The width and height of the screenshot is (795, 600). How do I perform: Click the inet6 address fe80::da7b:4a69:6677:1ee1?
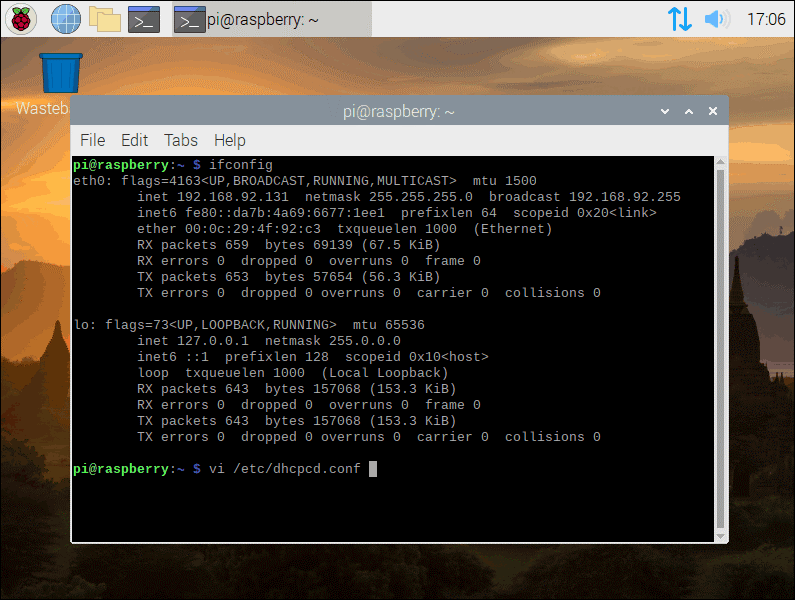(x=284, y=213)
